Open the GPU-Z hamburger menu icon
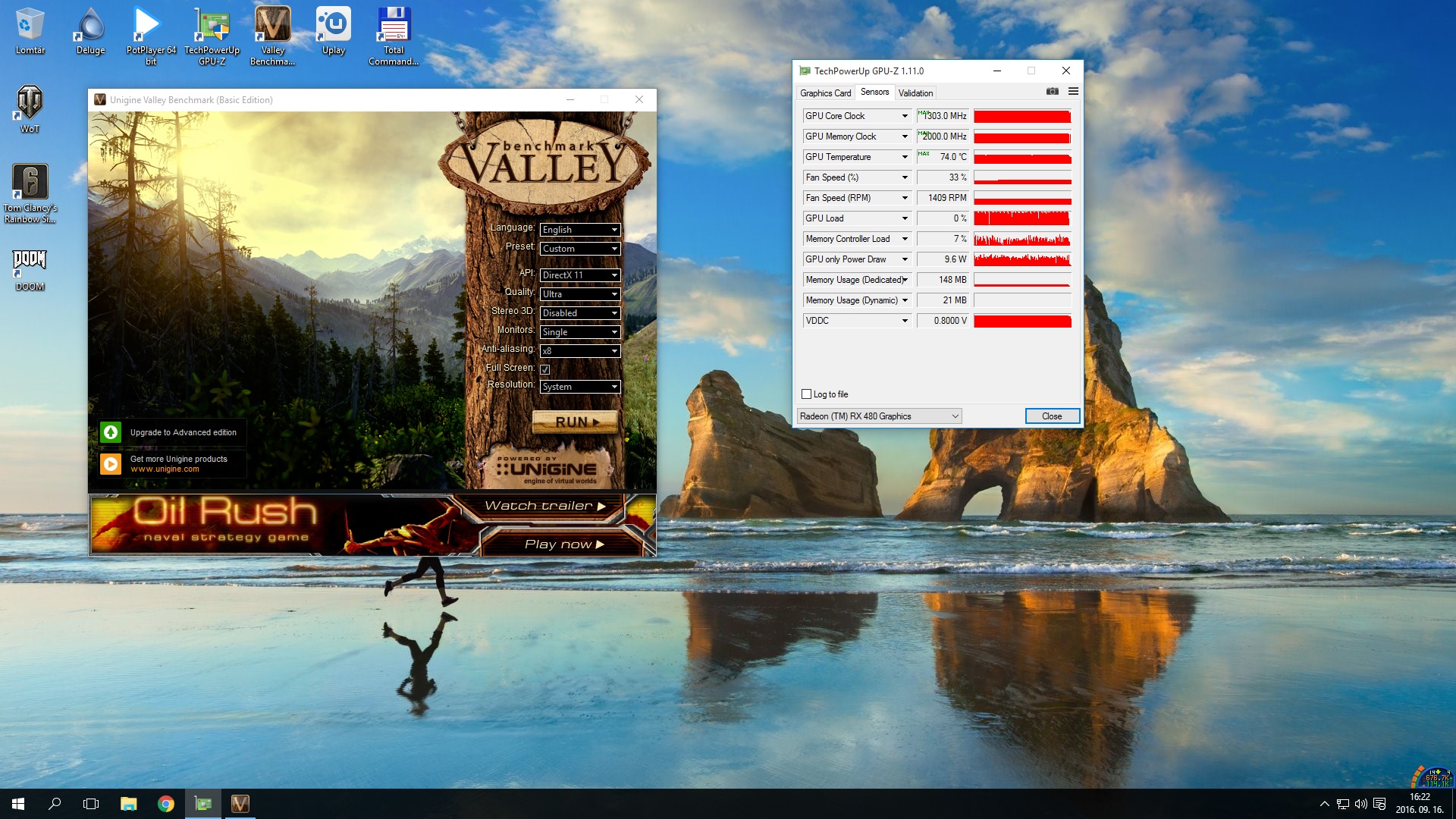This screenshot has height=819, width=1456. click(1073, 91)
